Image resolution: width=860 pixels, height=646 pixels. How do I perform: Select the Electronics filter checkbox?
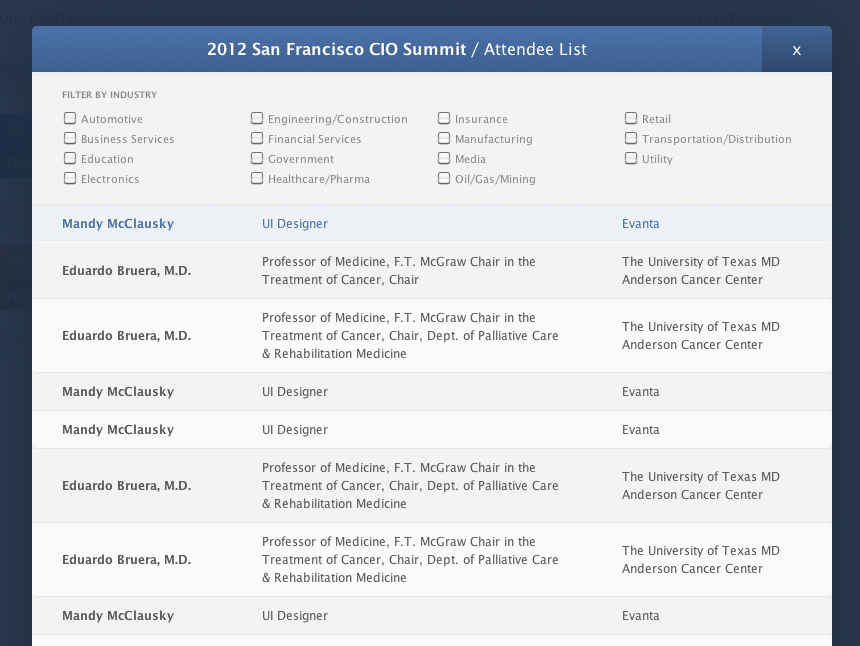tap(70, 178)
